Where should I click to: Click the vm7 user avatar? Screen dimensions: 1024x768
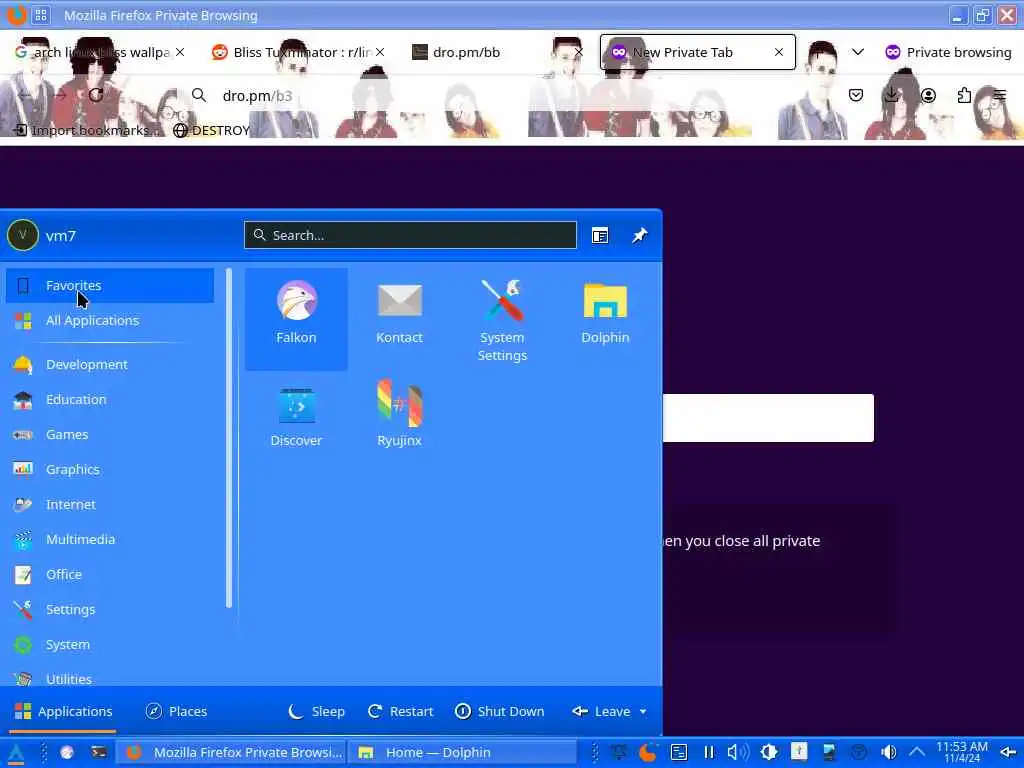[23, 235]
